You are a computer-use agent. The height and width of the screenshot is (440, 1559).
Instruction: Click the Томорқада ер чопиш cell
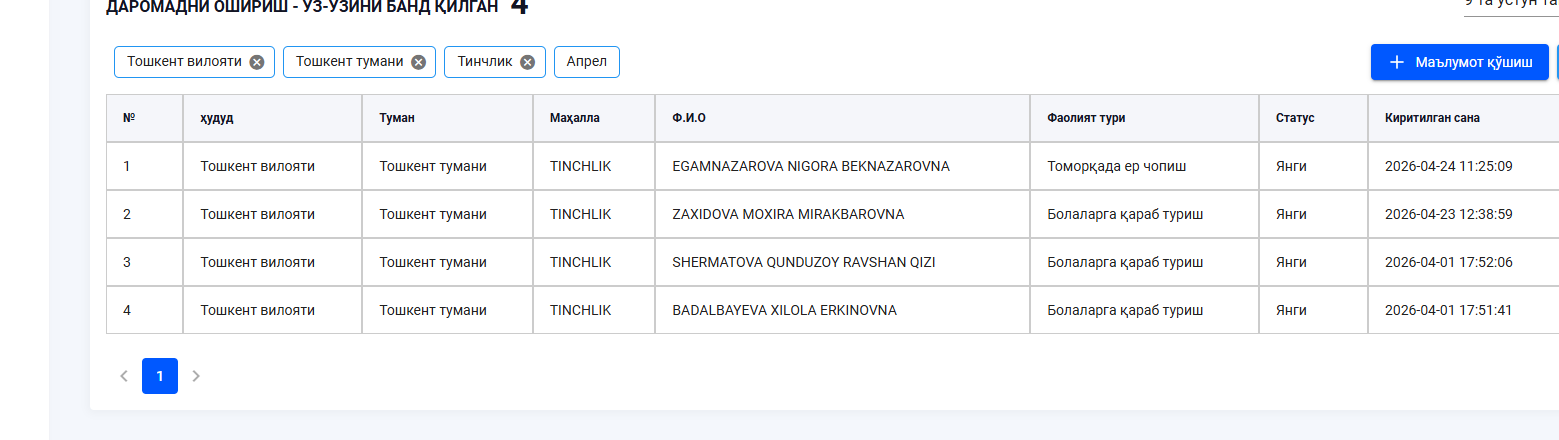1116,166
